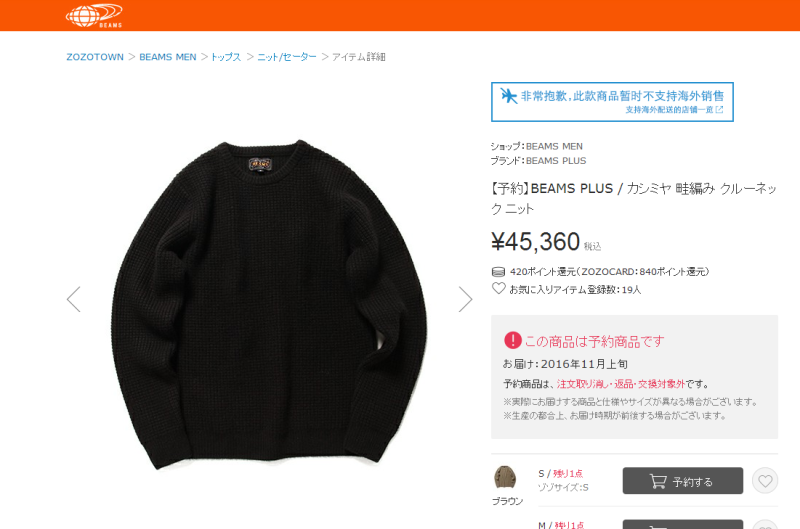Toggle favorite heart for size S brown

click(765, 481)
